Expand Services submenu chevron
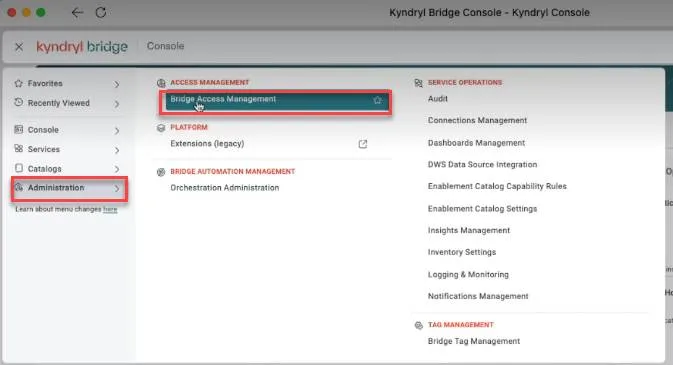 coord(117,150)
